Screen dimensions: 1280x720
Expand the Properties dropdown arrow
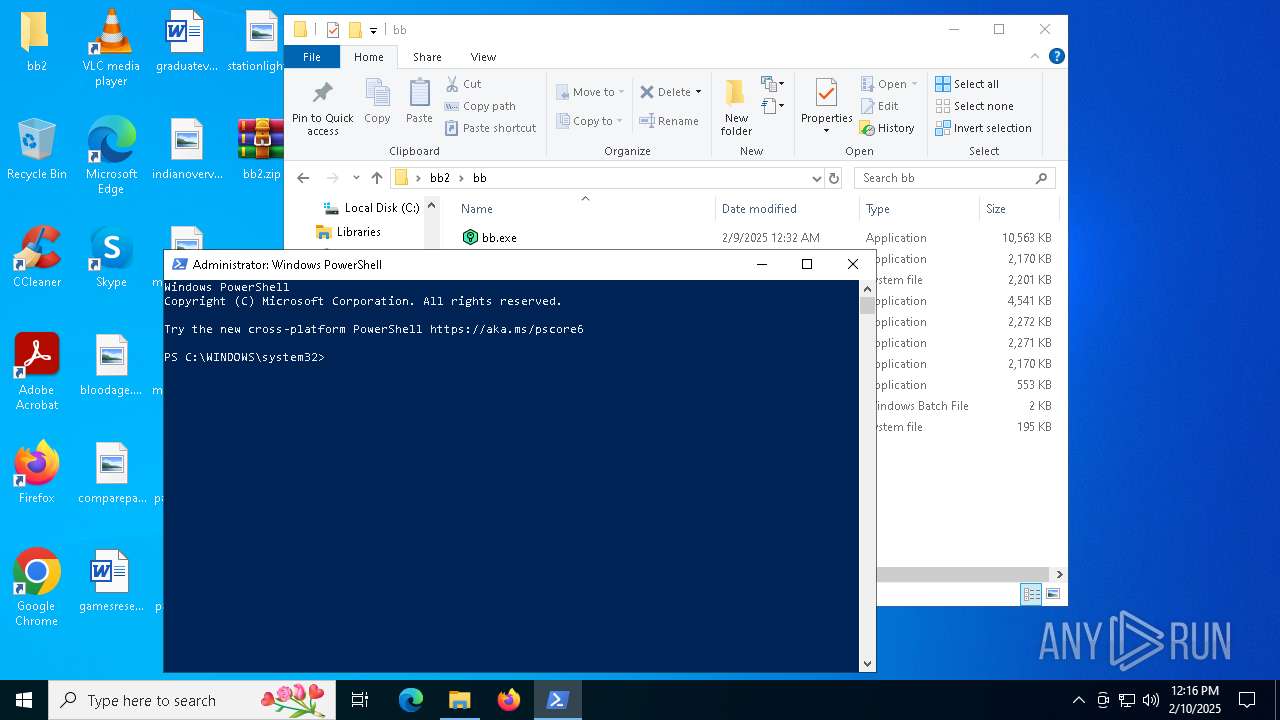(826, 131)
